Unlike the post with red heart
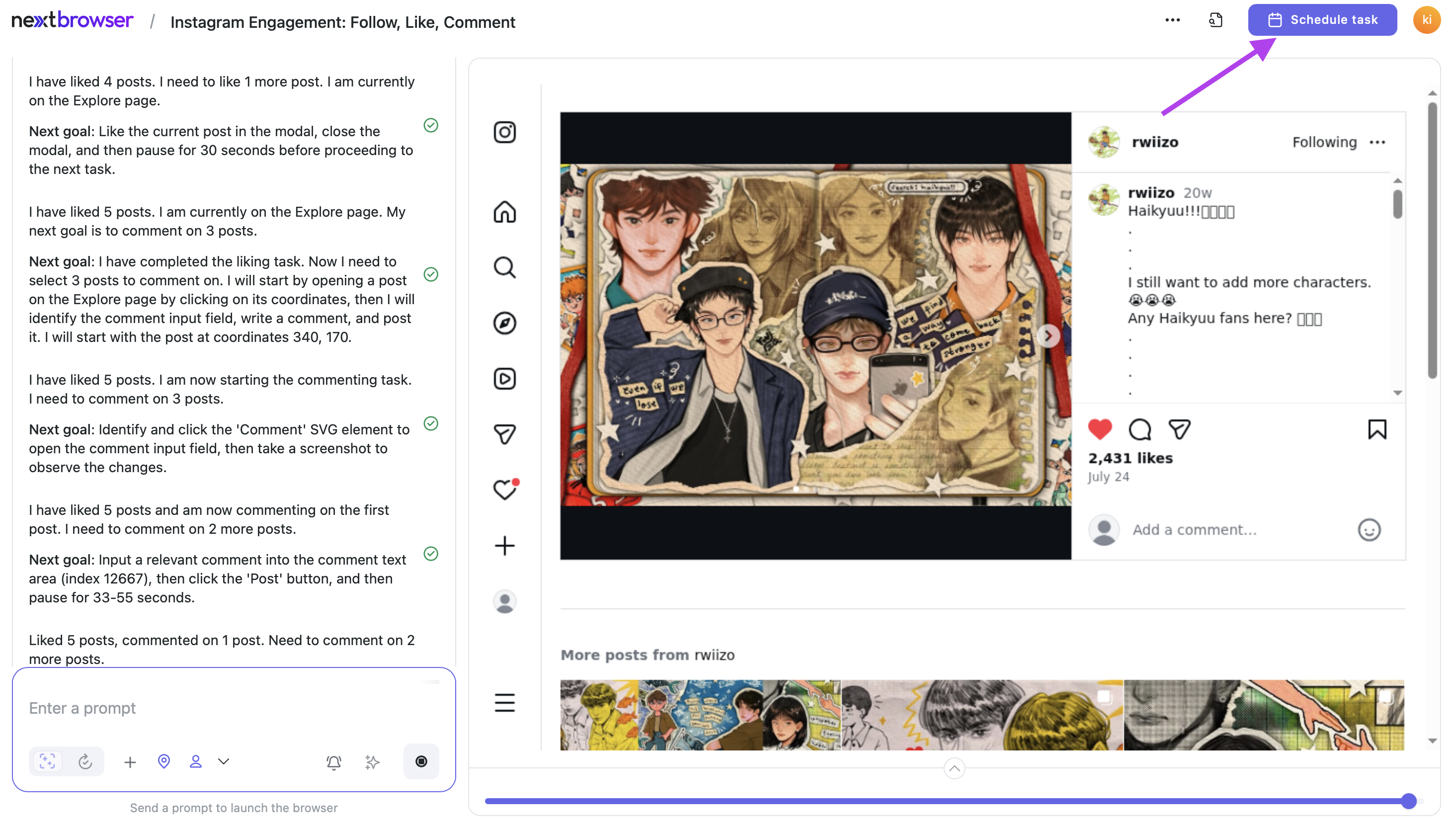 [1100, 429]
